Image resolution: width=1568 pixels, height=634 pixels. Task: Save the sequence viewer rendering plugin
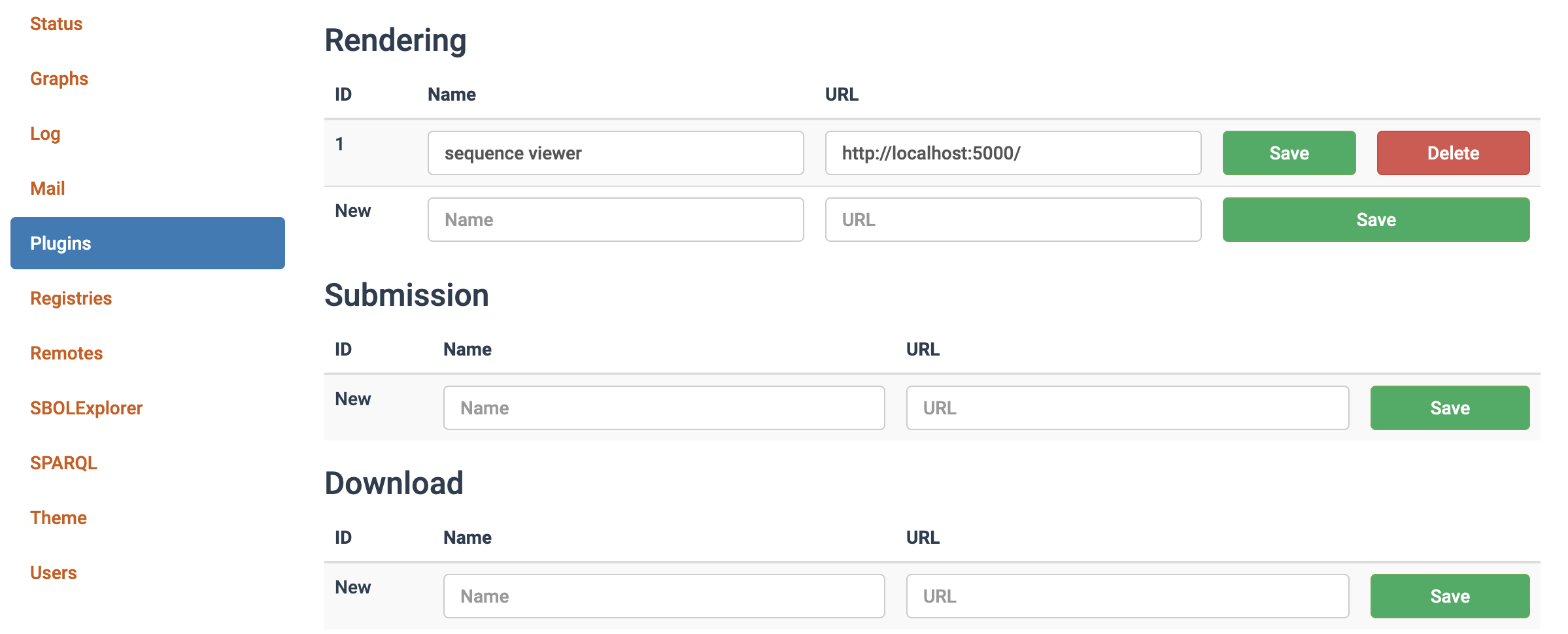[1289, 153]
